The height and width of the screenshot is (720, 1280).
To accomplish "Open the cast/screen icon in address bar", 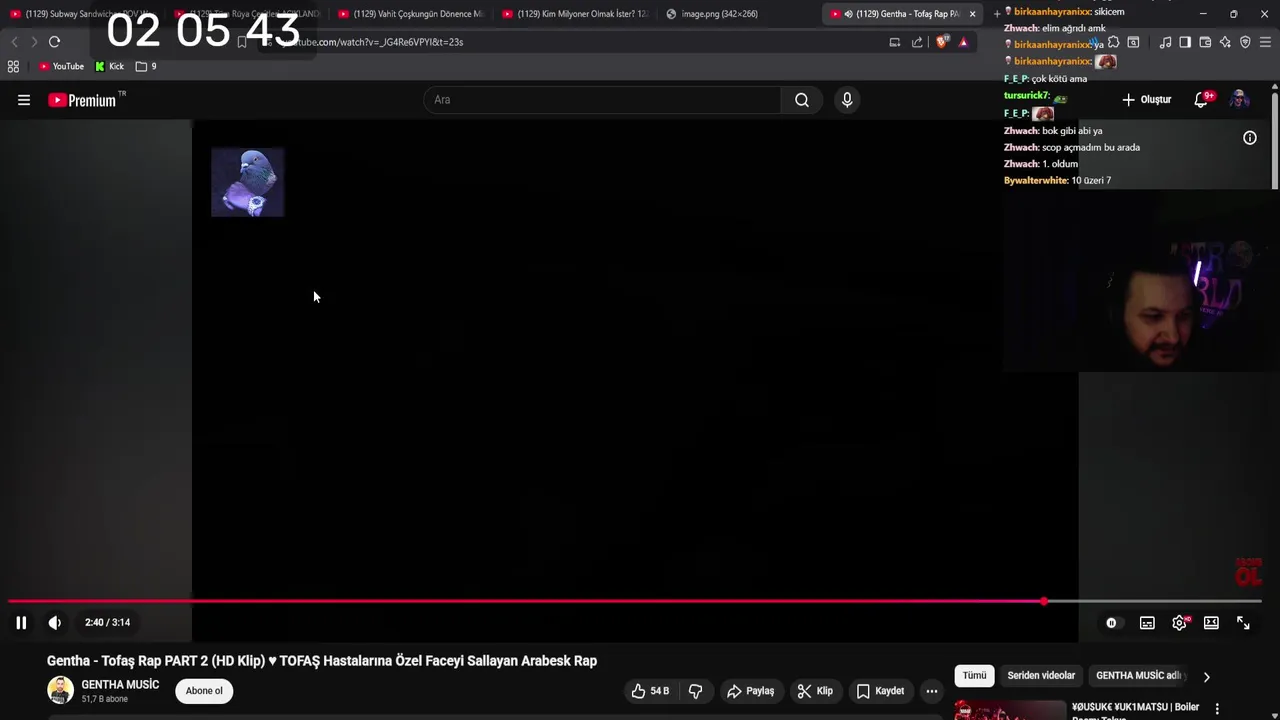I will click(x=895, y=42).
